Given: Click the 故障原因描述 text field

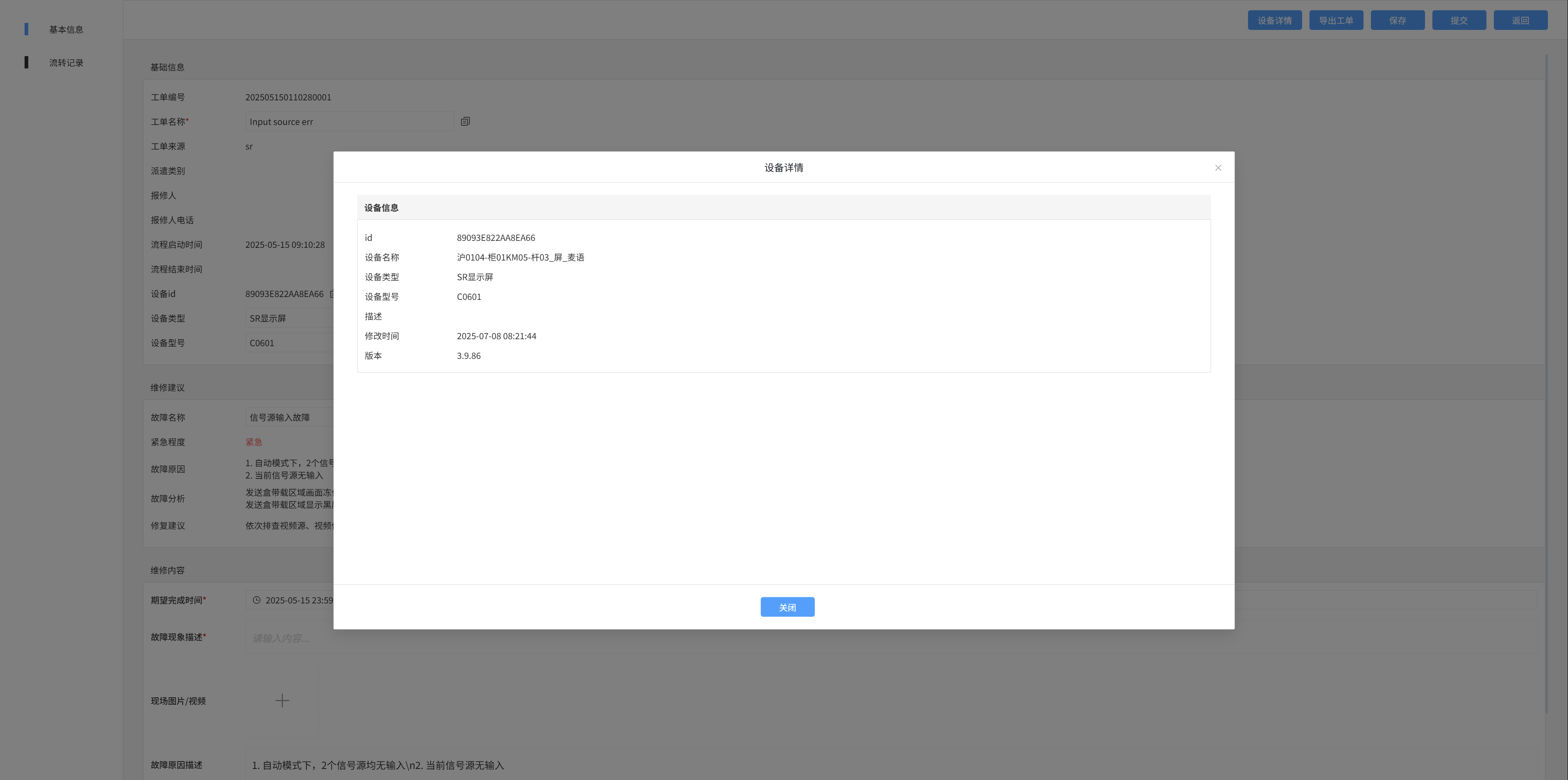Looking at the screenshot, I should click(x=891, y=765).
